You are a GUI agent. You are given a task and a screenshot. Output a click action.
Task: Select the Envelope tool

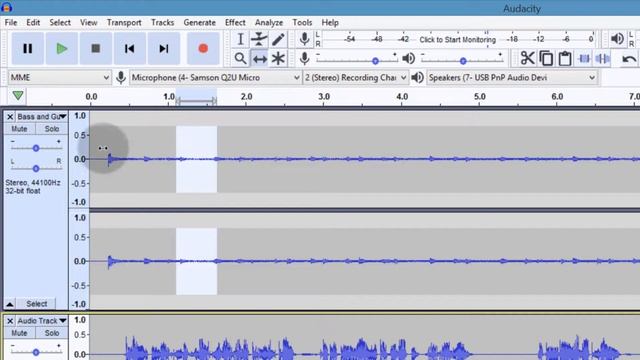[259, 39]
